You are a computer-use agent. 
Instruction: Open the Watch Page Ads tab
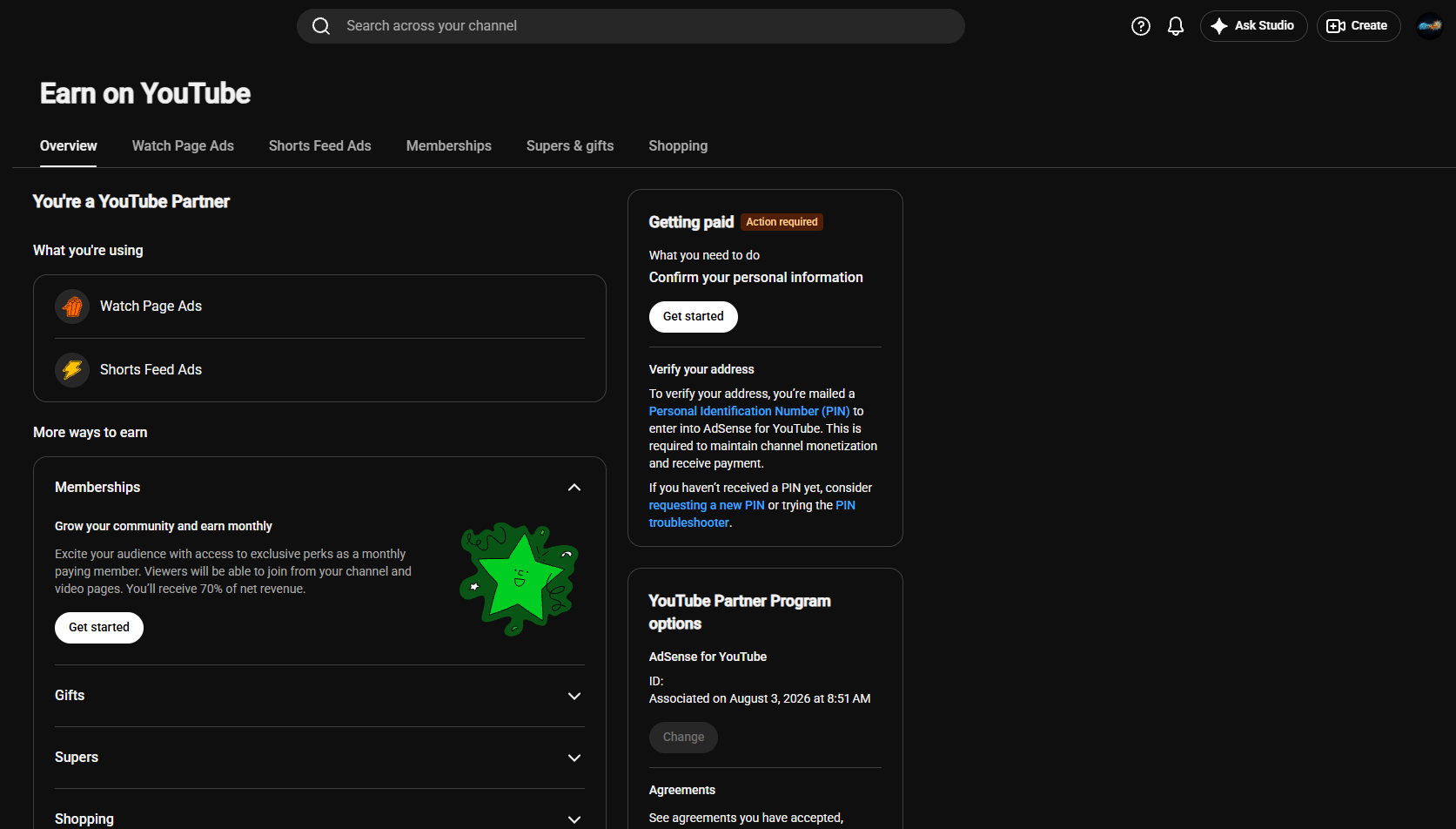(x=183, y=146)
